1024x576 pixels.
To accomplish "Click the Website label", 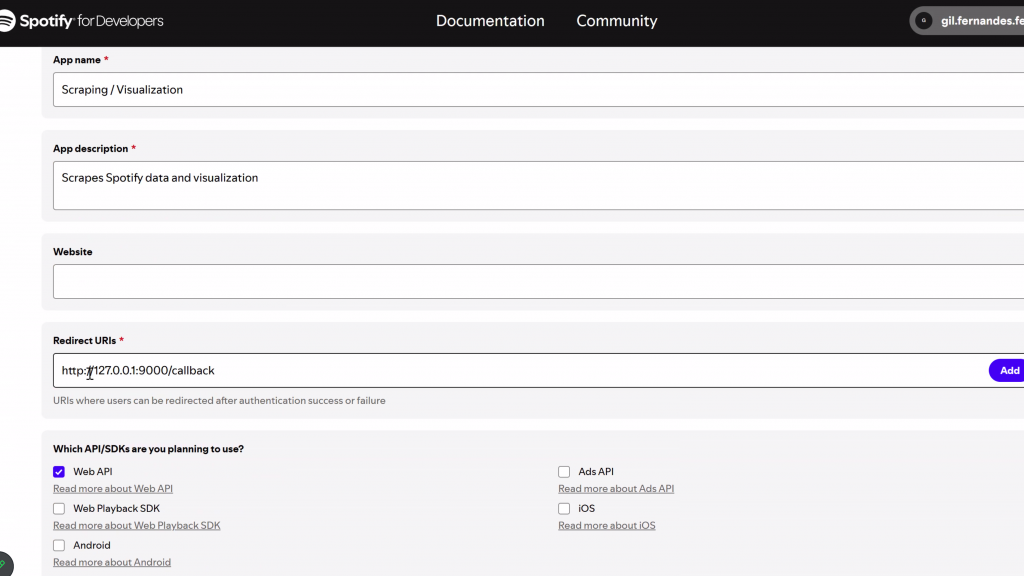I will coord(72,251).
